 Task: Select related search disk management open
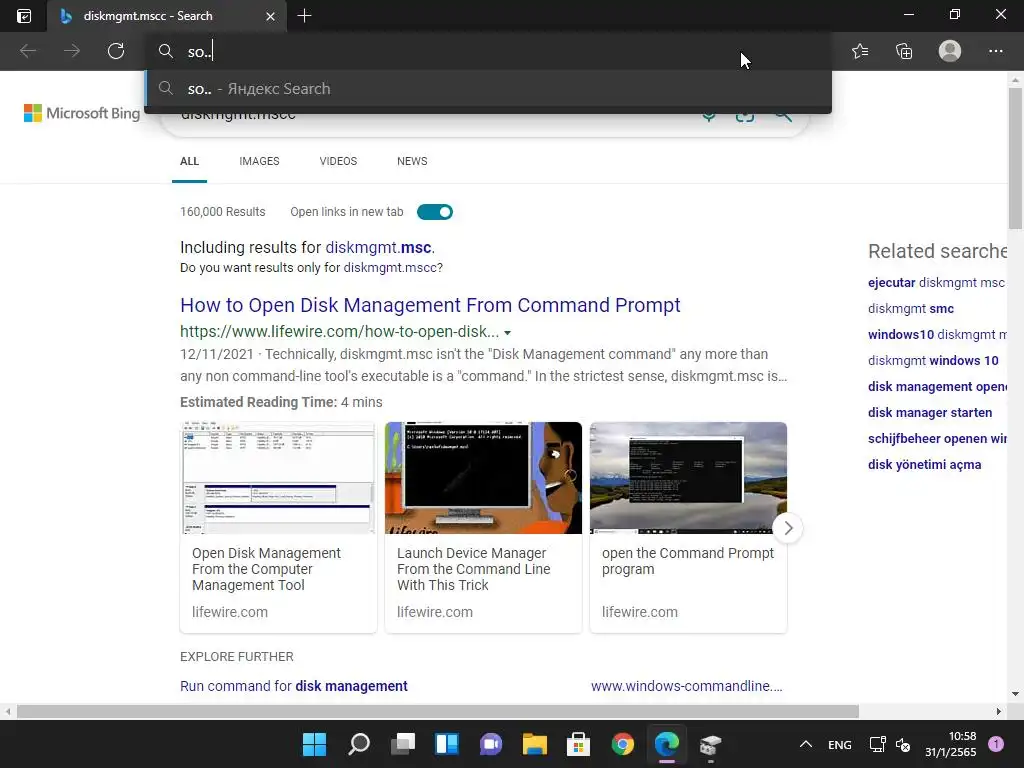tap(936, 387)
